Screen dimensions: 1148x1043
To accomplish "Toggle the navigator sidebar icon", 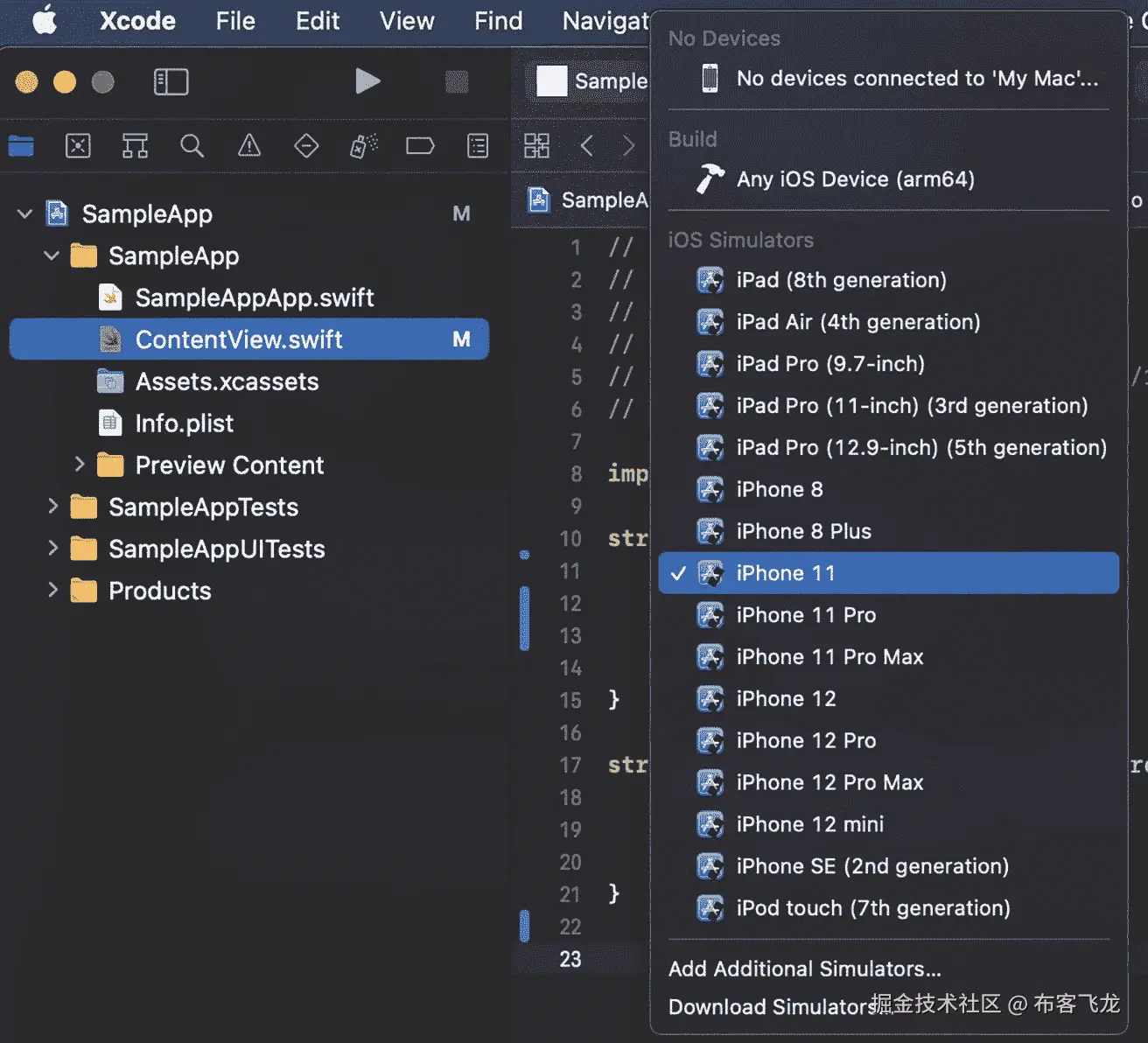I will (x=171, y=81).
